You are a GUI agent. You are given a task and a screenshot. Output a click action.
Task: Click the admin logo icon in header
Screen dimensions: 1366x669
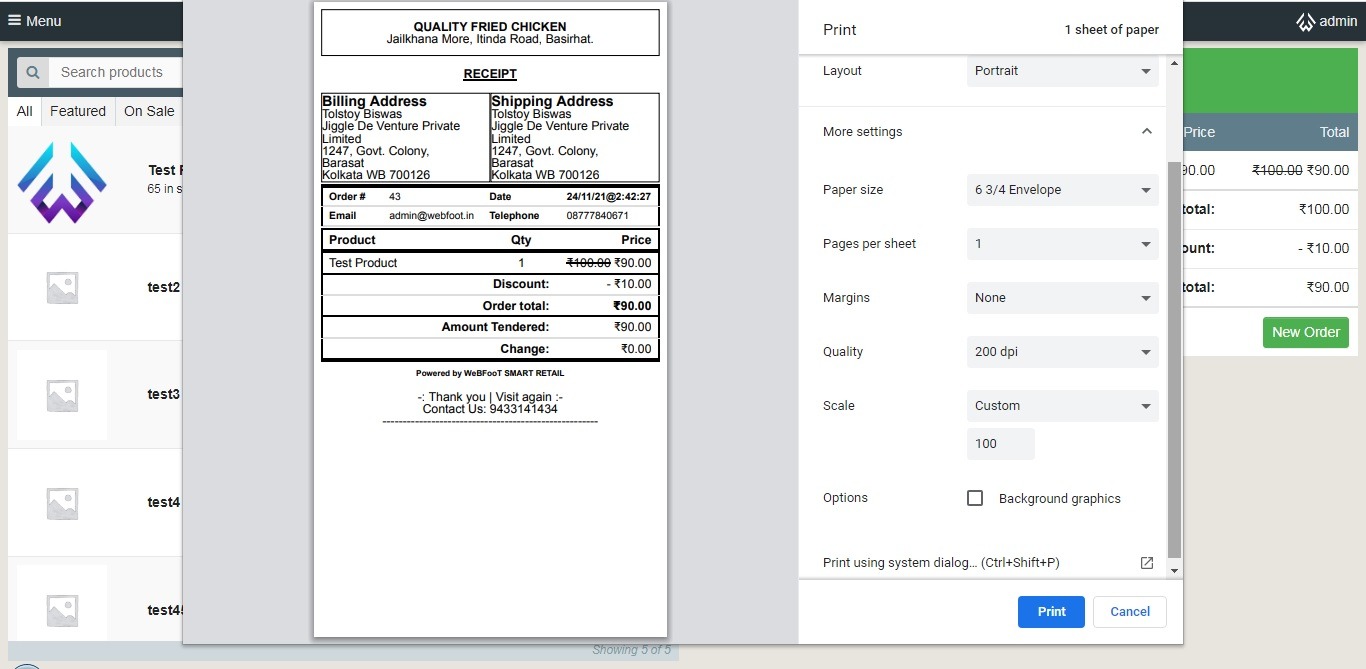[x=1305, y=21]
